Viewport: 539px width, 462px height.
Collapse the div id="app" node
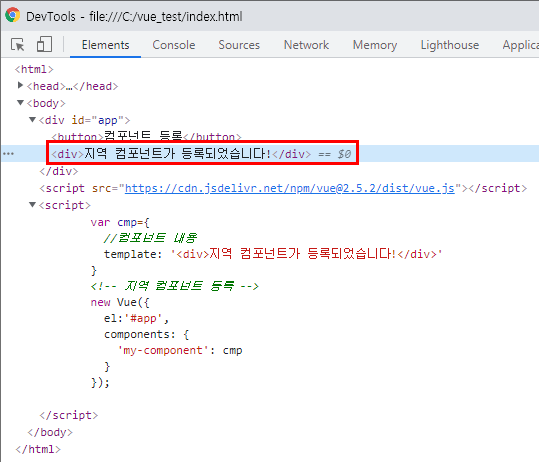point(32,120)
